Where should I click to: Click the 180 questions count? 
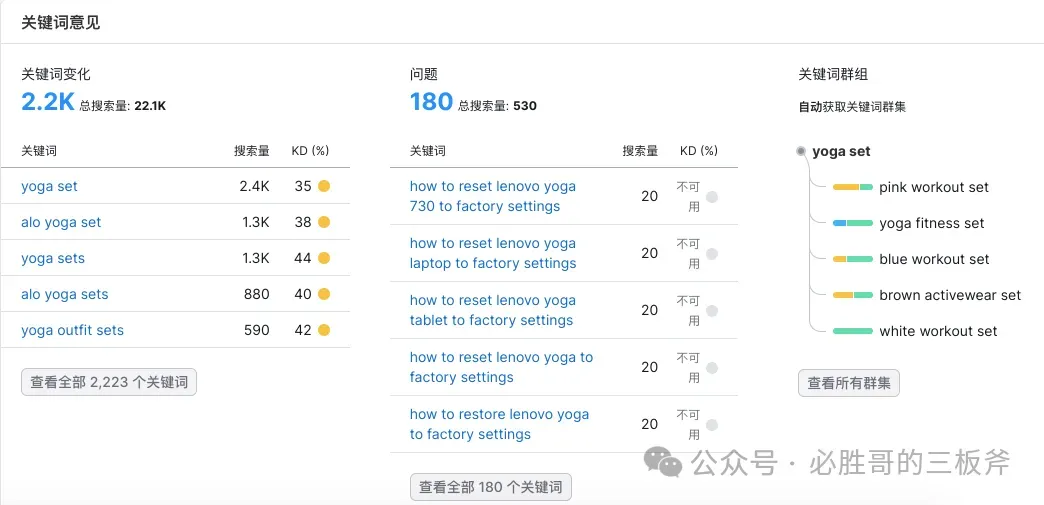click(x=431, y=101)
